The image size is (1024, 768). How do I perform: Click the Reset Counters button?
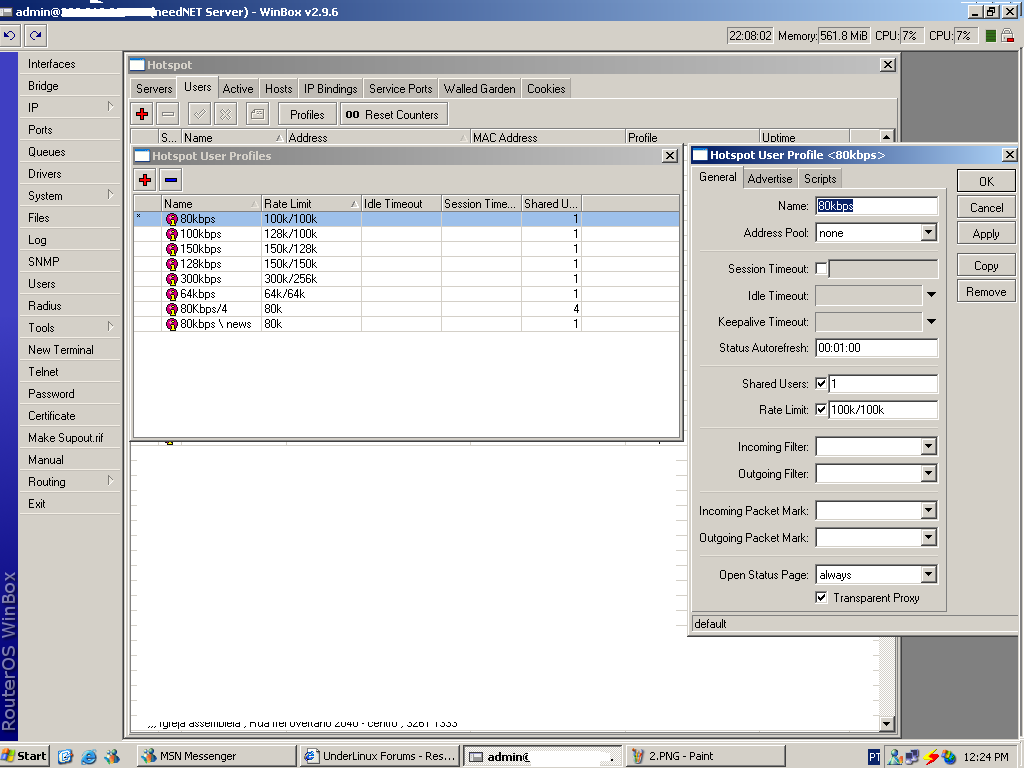click(x=393, y=115)
